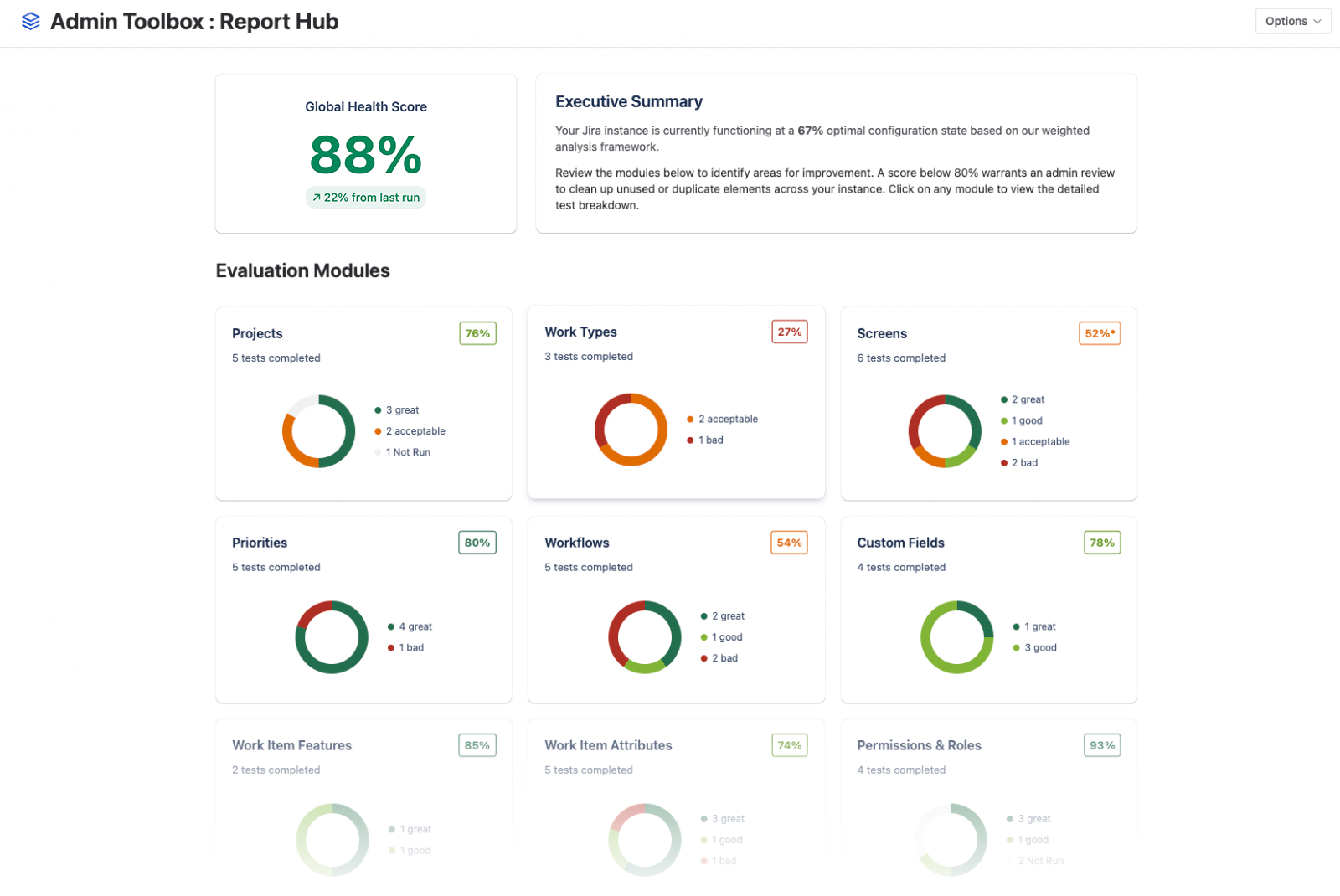
Task: Click the green legend dot beside '3 great' in Projects
Action: 378,409
